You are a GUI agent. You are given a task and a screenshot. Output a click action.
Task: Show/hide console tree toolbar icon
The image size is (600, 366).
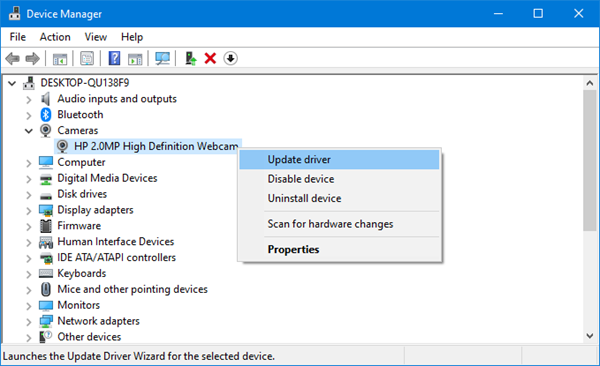[x=60, y=59]
